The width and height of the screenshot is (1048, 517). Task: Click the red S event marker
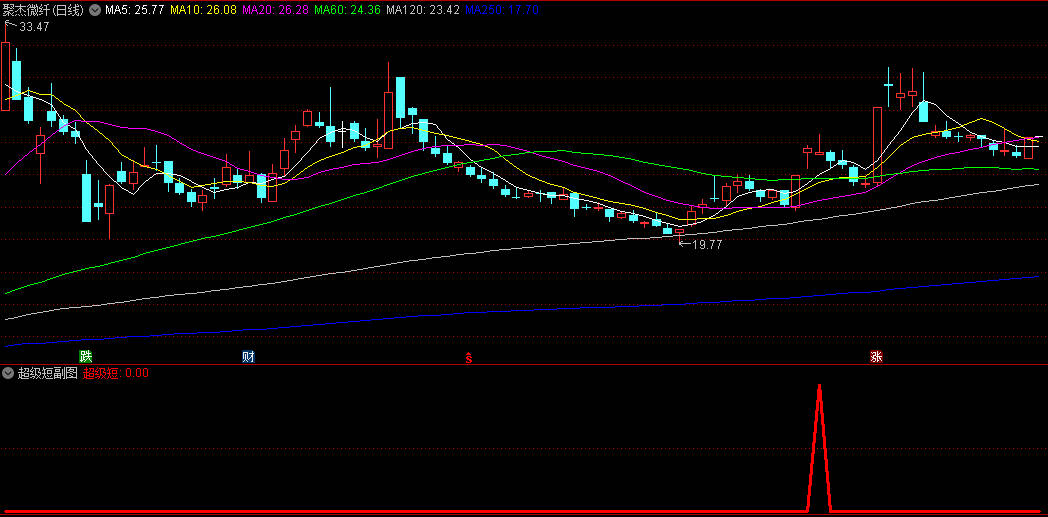(469, 357)
